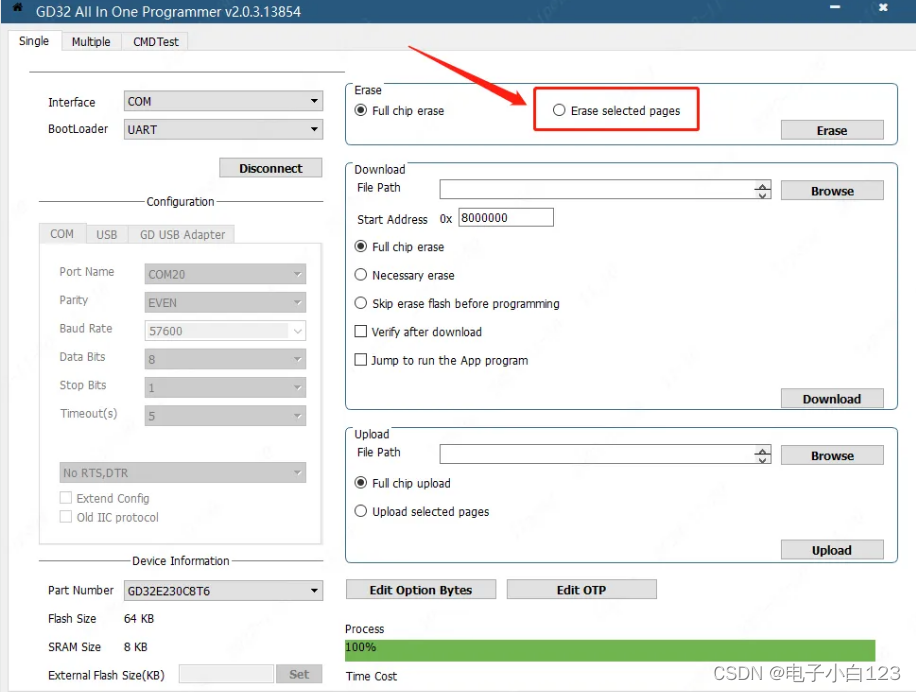Switch to the Multiple tab
Viewport: 916px width, 692px height.
[x=91, y=41]
